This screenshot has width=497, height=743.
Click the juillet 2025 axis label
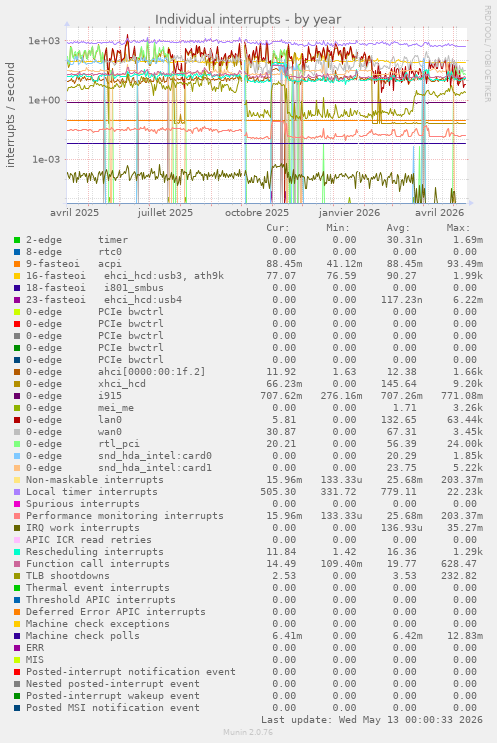click(165, 213)
